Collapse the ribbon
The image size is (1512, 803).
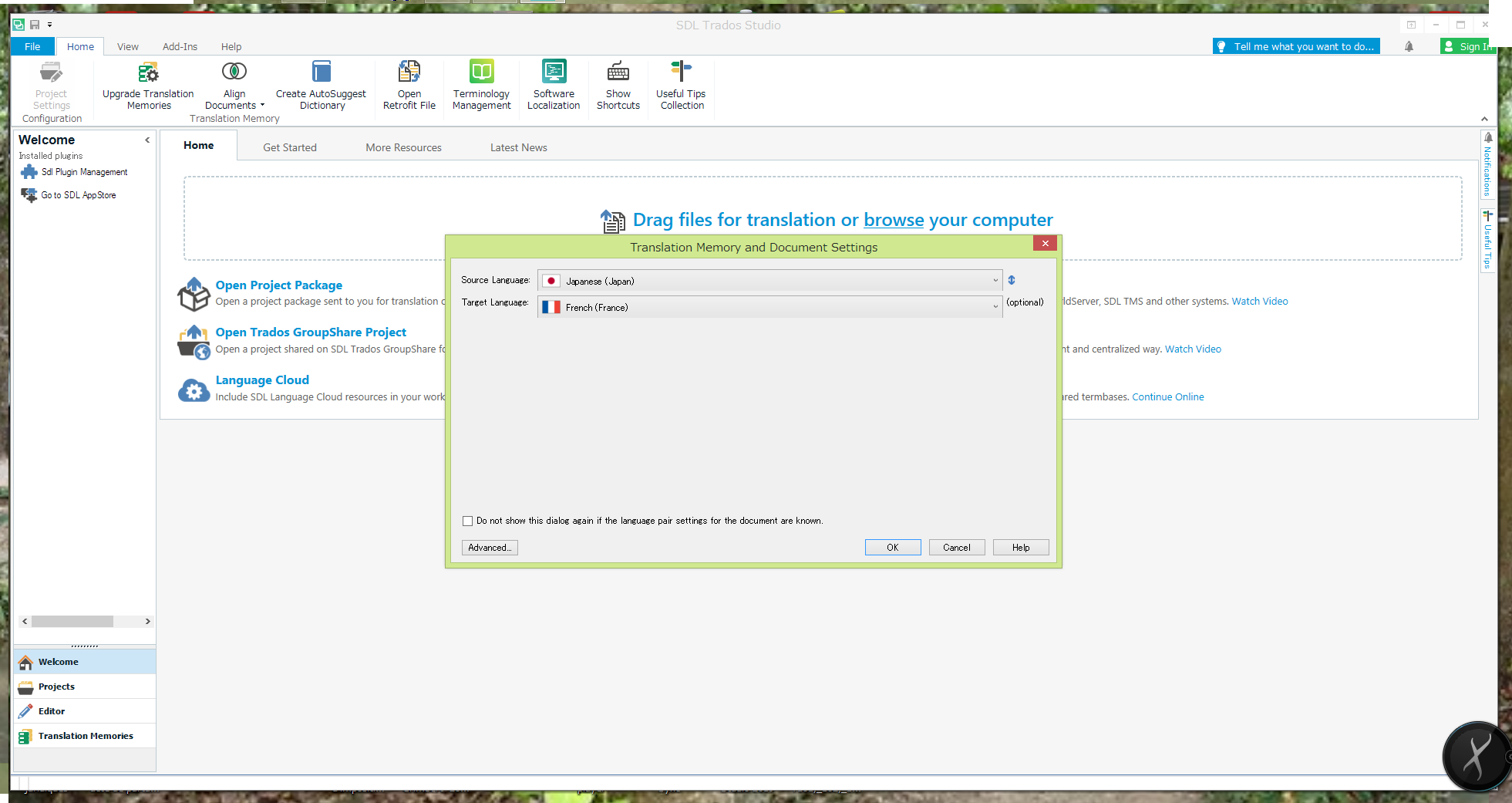click(1484, 119)
